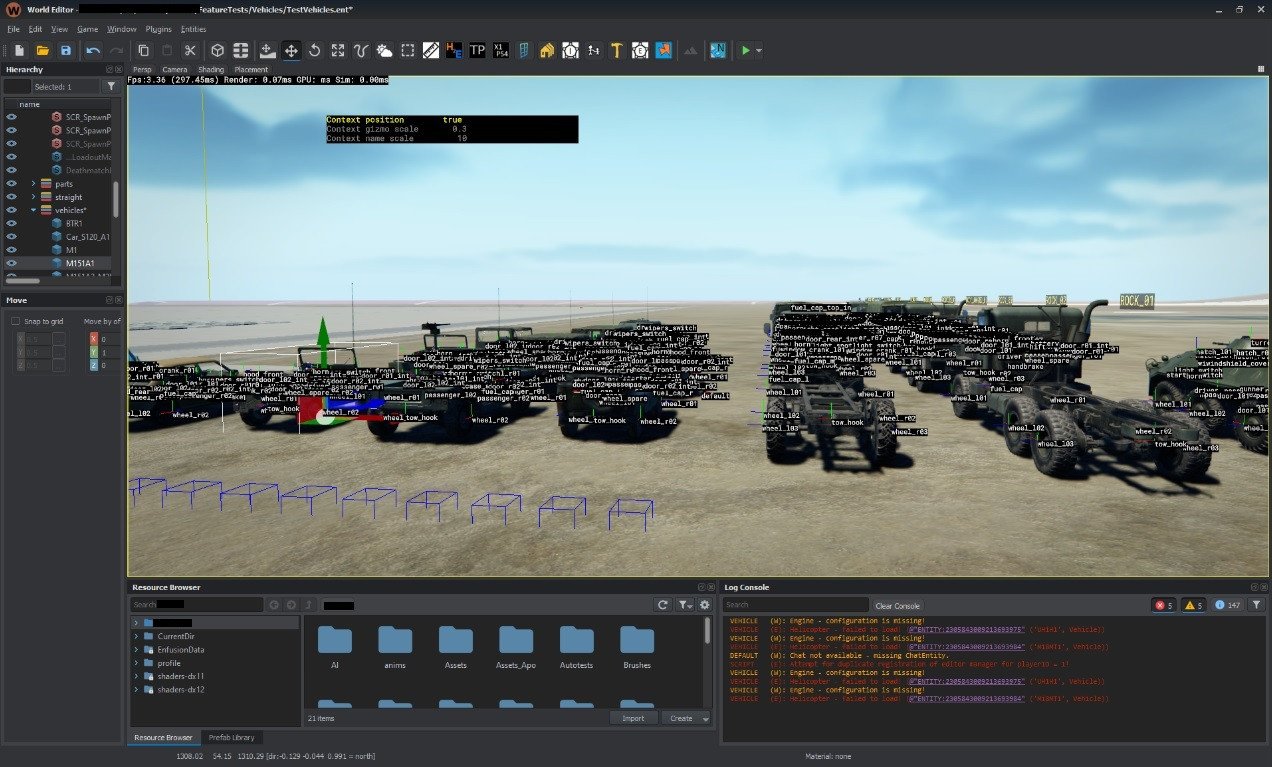Undo the last action
The width and height of the screenshot is (1272, 767).
(x=93, y=50)
